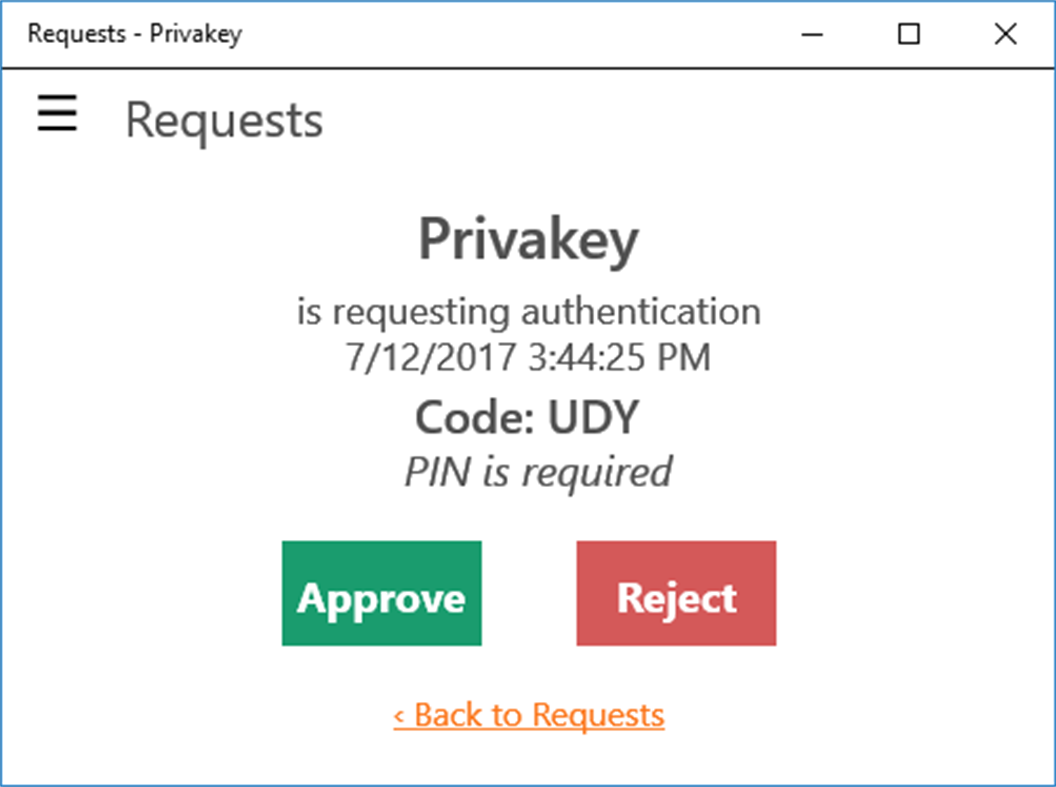Click the Privakey heading text

tap(528, 238)
